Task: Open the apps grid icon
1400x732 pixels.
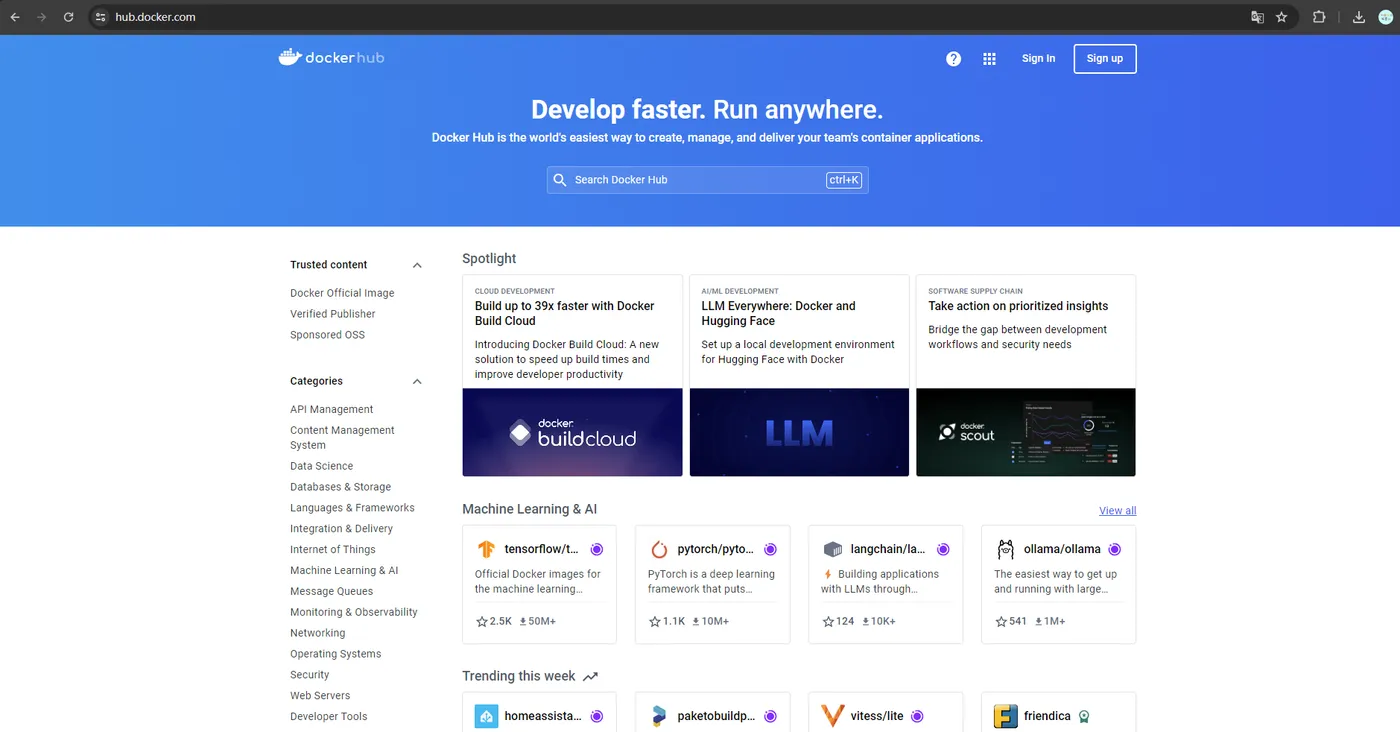Action: pyautogui.click(x=989, y=59)
